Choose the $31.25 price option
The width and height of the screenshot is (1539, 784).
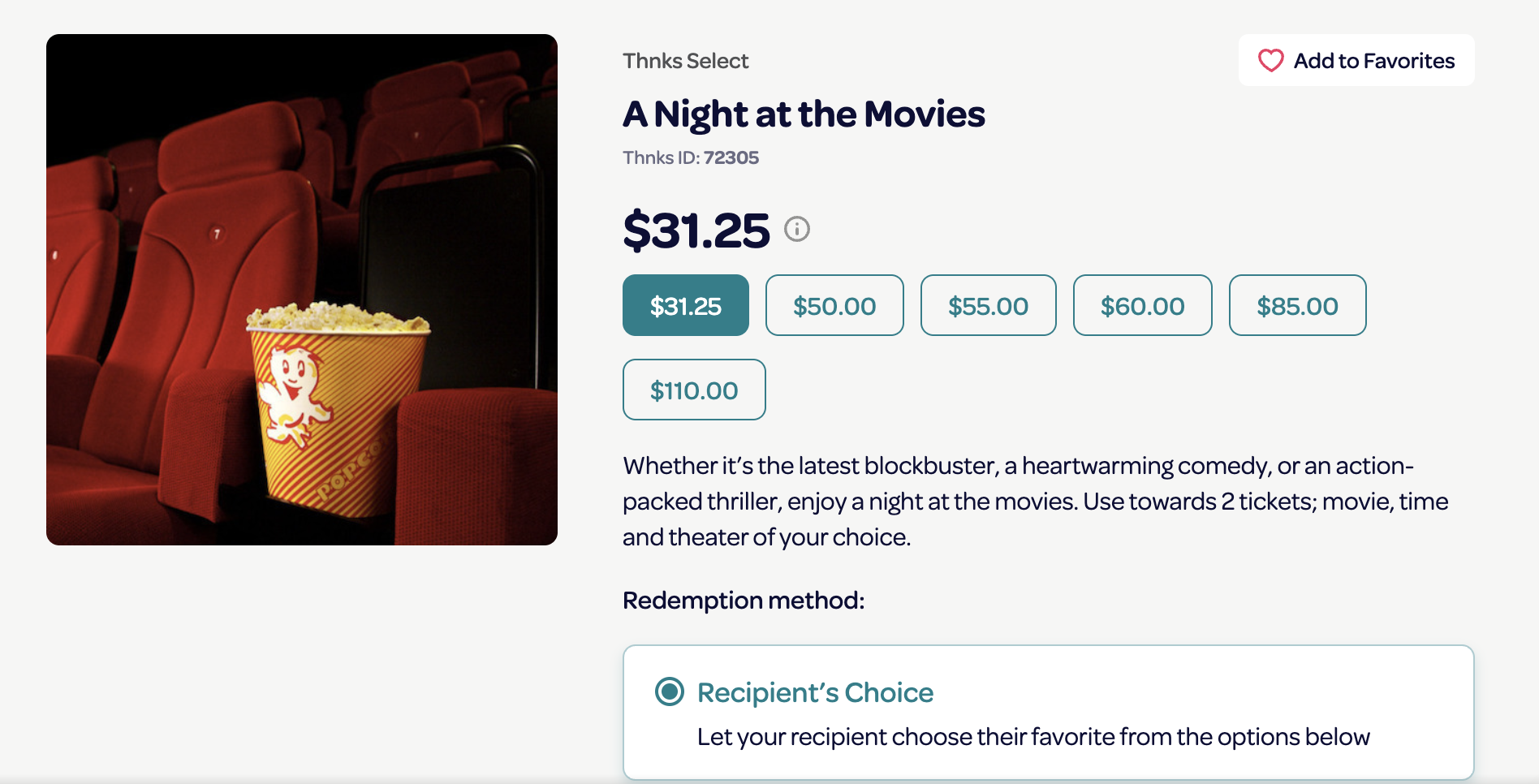(x=685, y=305)
